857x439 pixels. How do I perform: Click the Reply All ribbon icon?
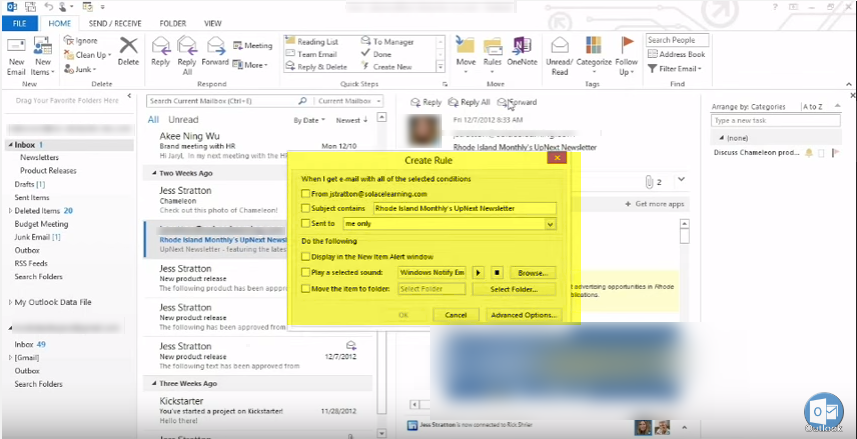click(x=187, y=50)
